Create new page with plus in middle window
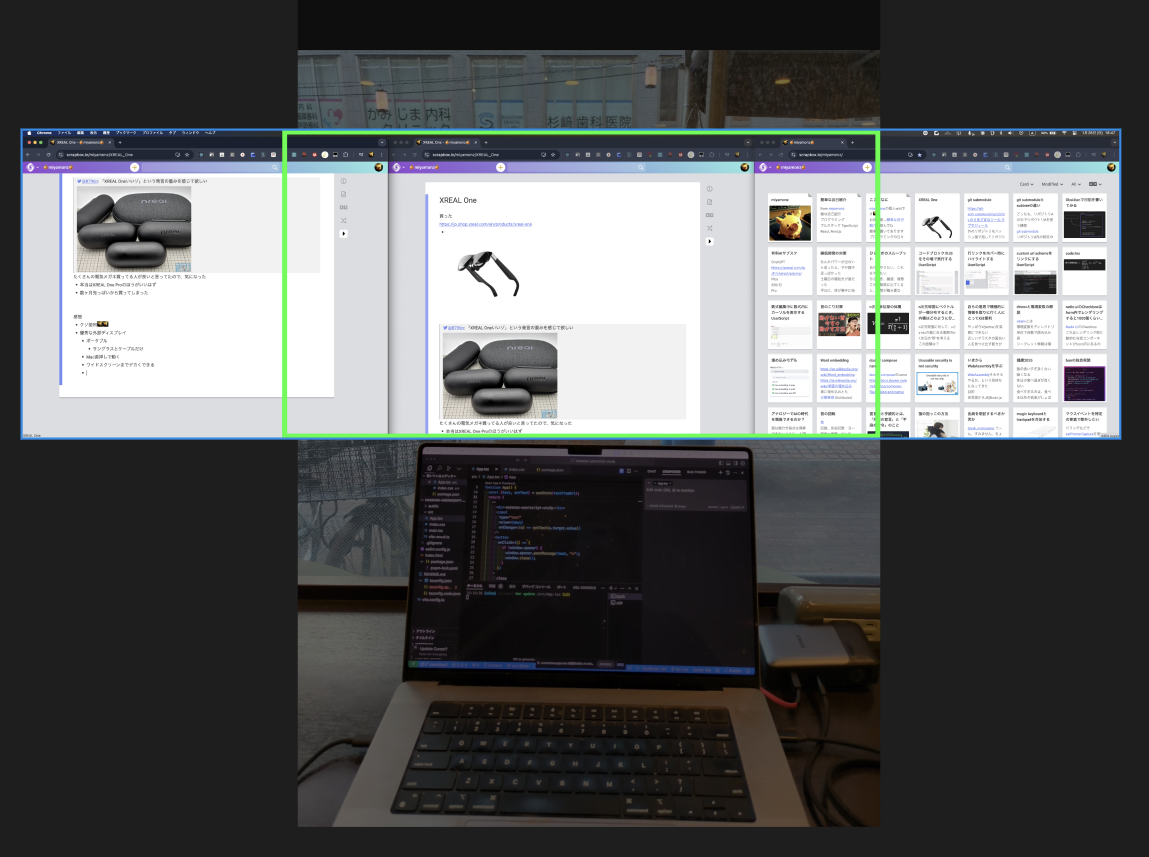The height and width of the screenshot is (857, 1149). pyautogui.click(x=500, y=167)
